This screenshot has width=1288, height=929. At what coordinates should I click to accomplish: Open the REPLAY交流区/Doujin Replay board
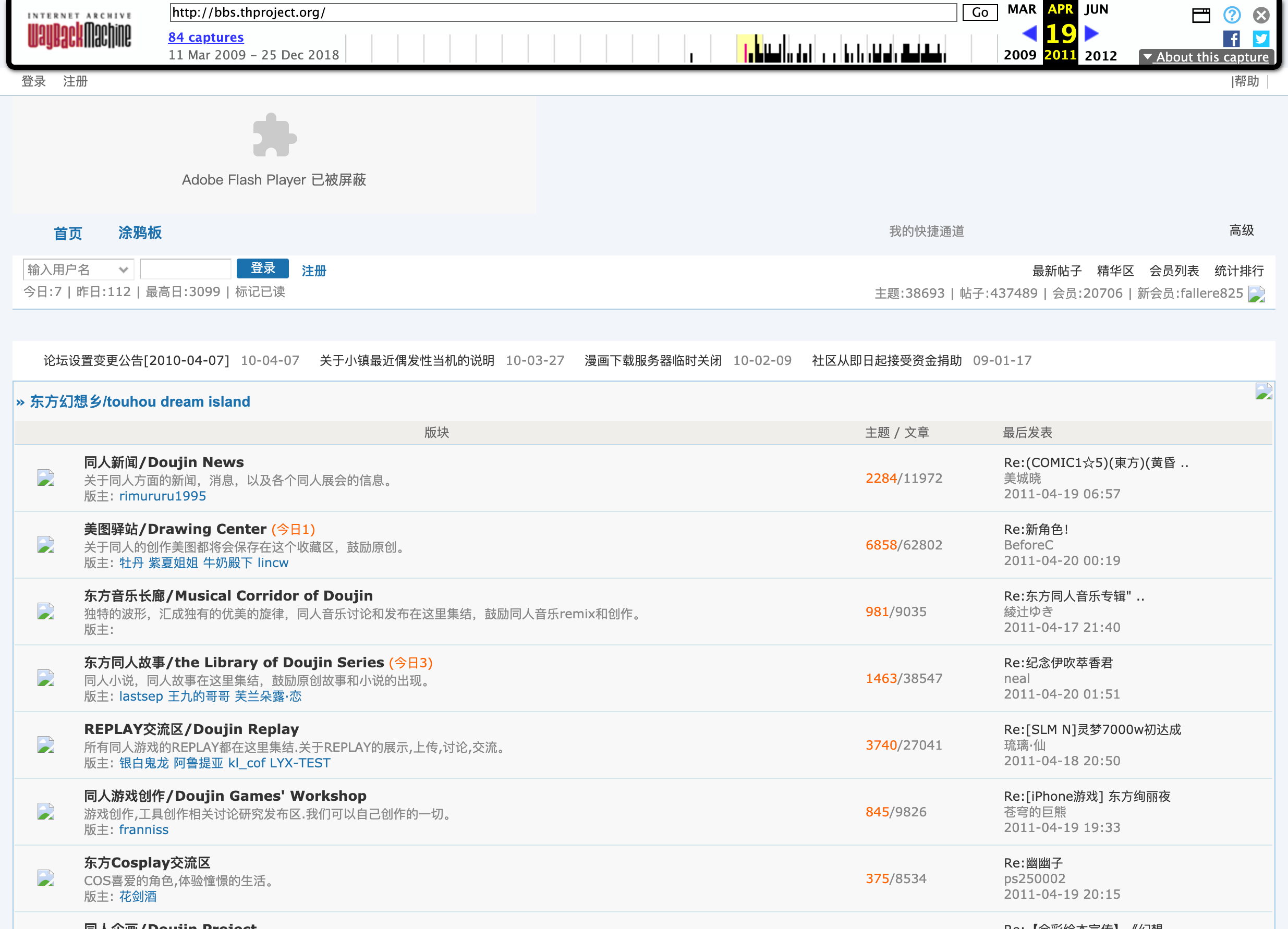[191, 729]
